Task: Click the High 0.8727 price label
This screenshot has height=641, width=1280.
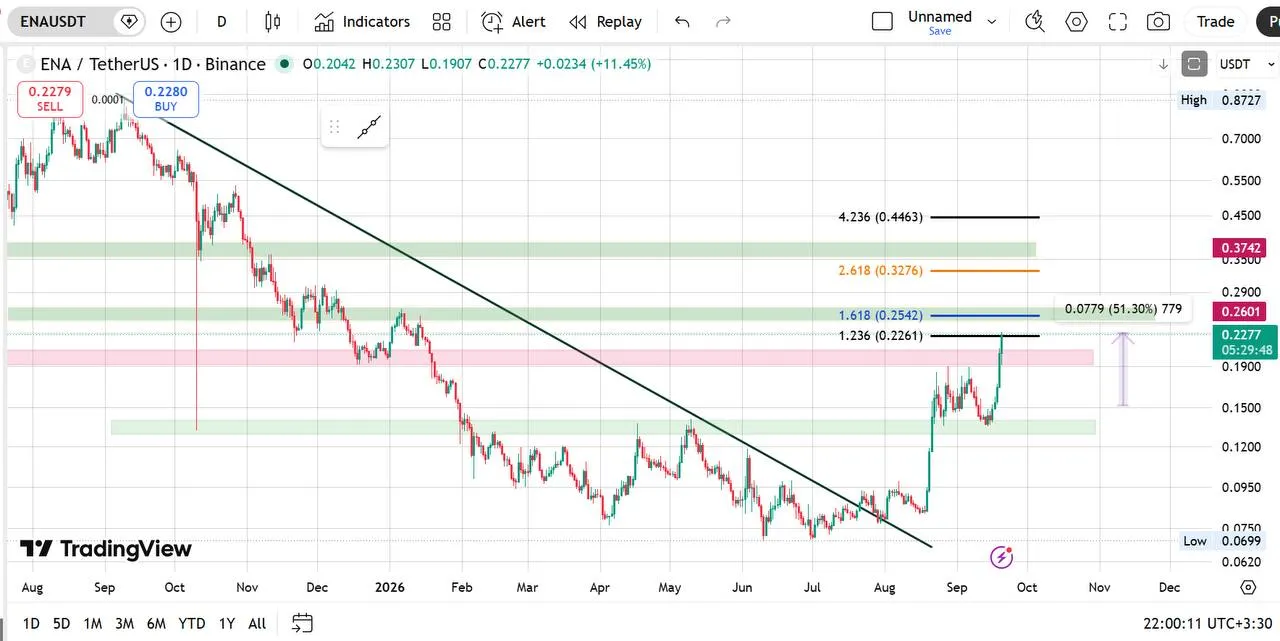Action: pos(1221,100)
